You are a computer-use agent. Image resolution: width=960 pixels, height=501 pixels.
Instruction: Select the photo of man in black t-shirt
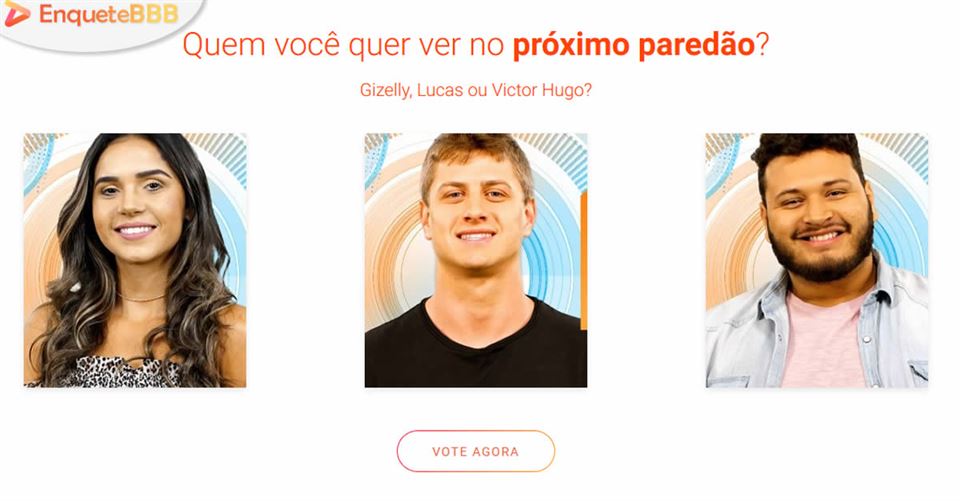point(476,260)
